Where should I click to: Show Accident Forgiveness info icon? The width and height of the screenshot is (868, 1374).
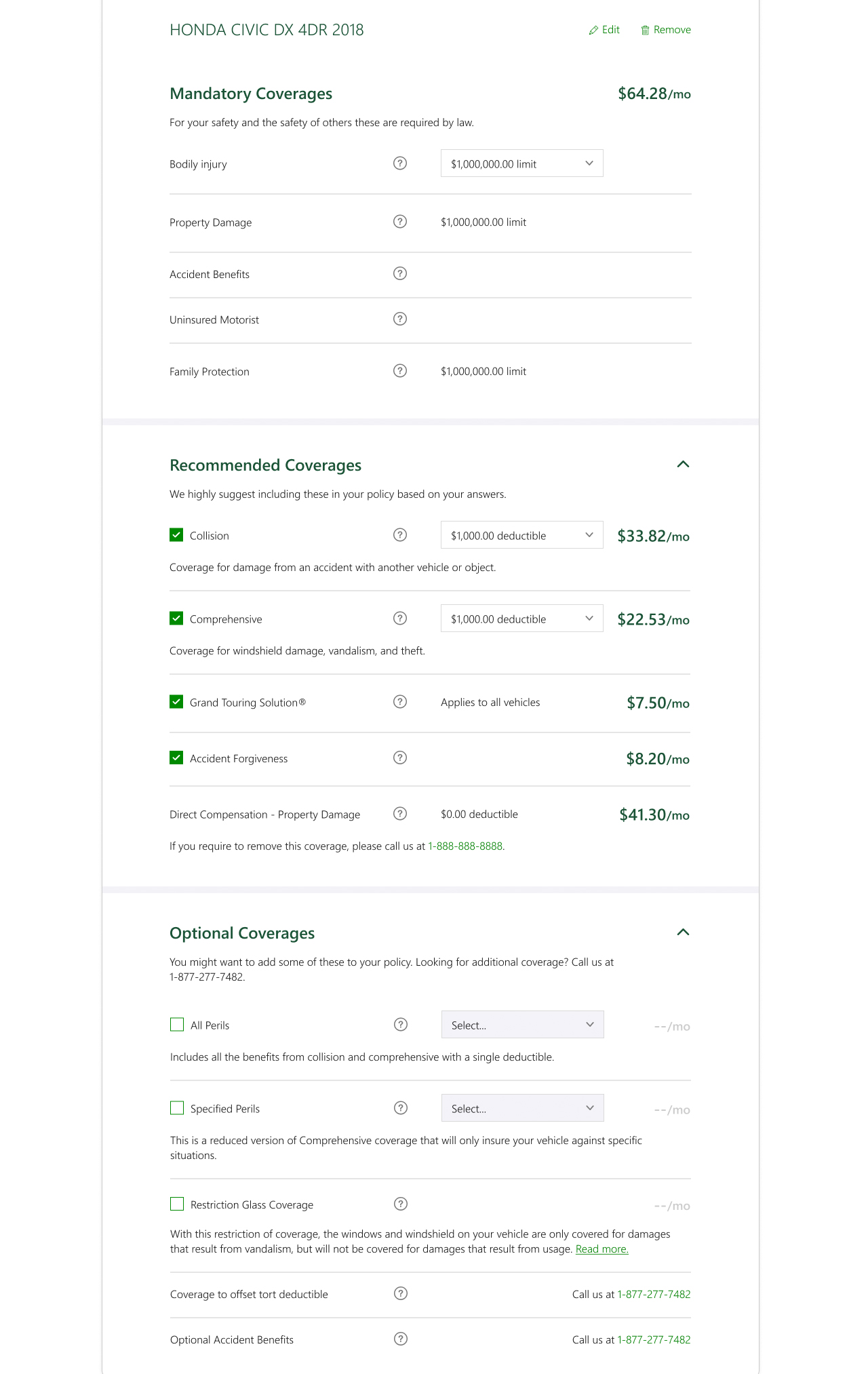click(400, 758)
